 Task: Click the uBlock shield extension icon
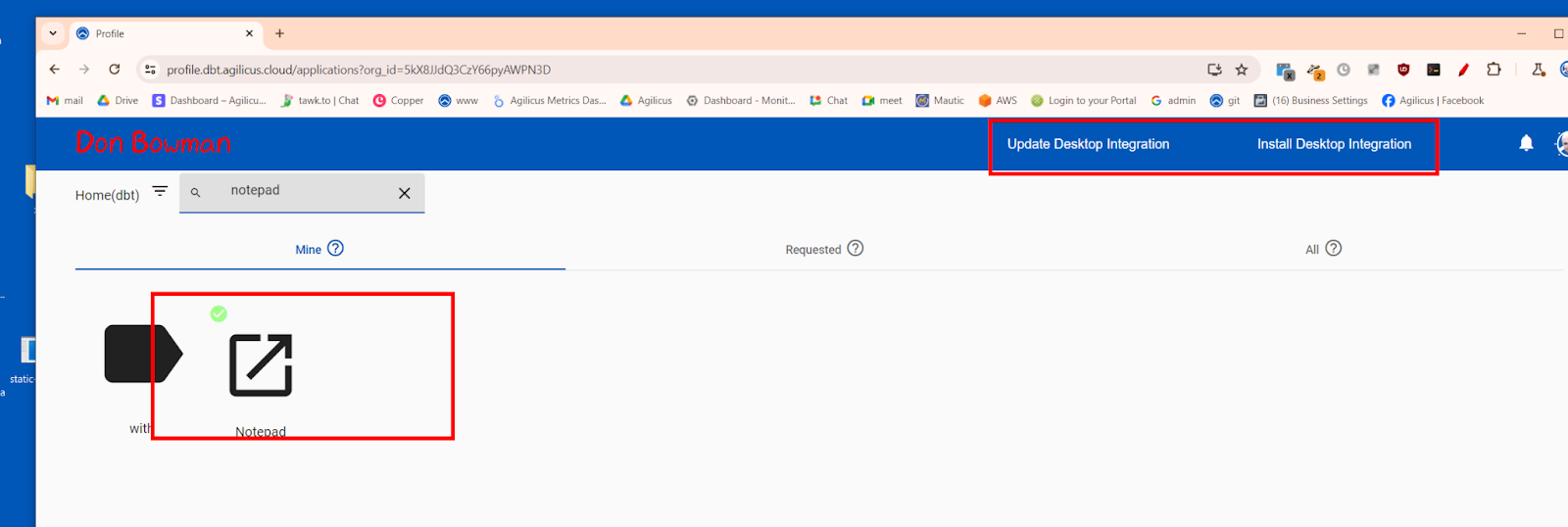(1403, 70)
